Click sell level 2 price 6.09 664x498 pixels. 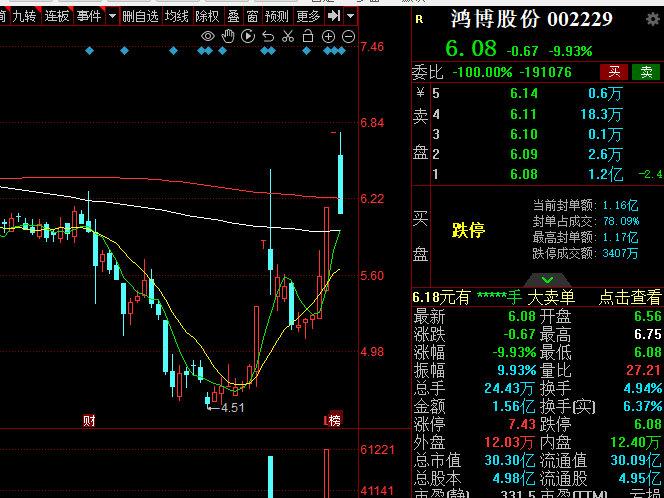coord(523,154)
